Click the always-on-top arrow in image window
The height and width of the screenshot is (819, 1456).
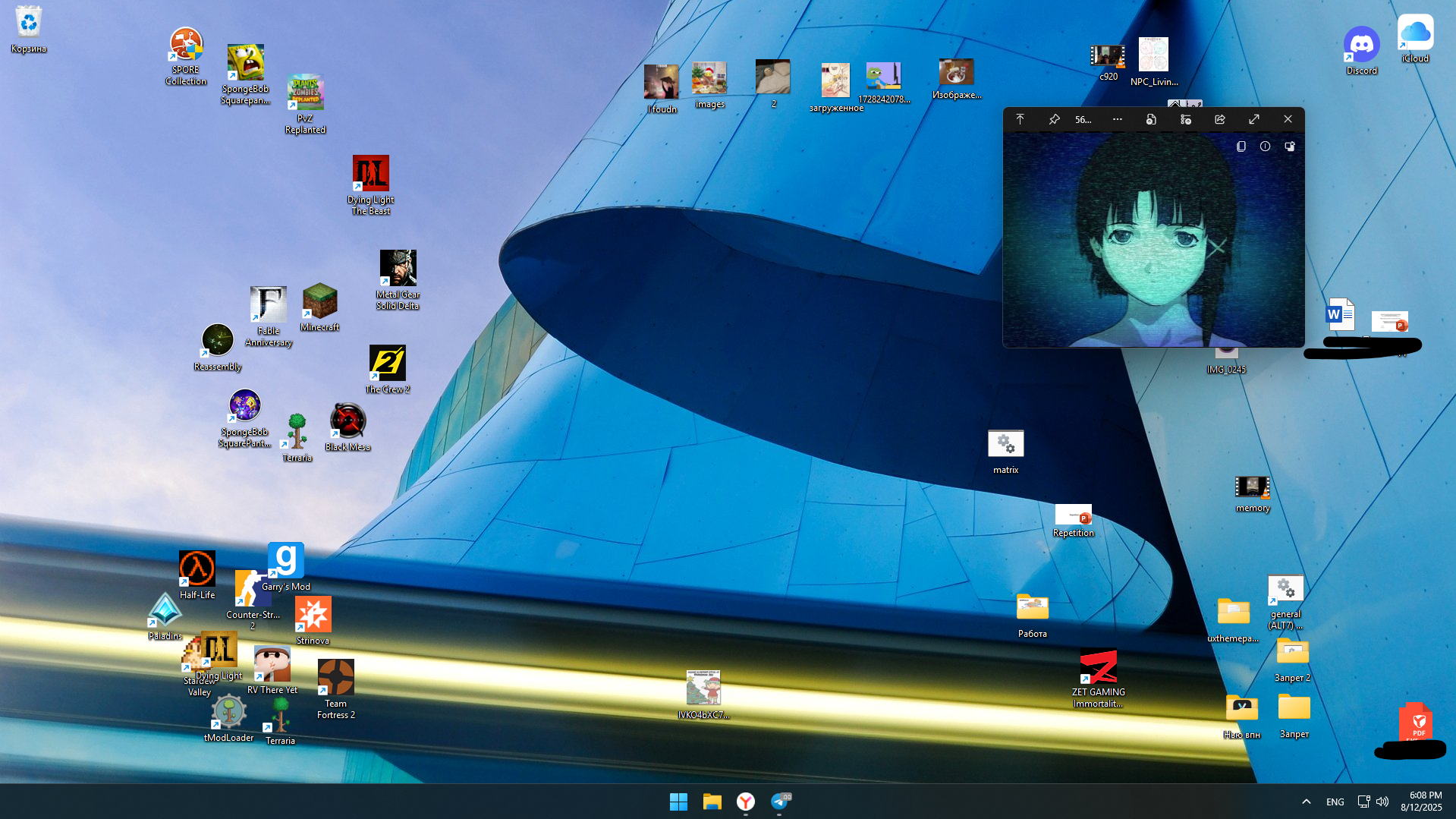1020,119
